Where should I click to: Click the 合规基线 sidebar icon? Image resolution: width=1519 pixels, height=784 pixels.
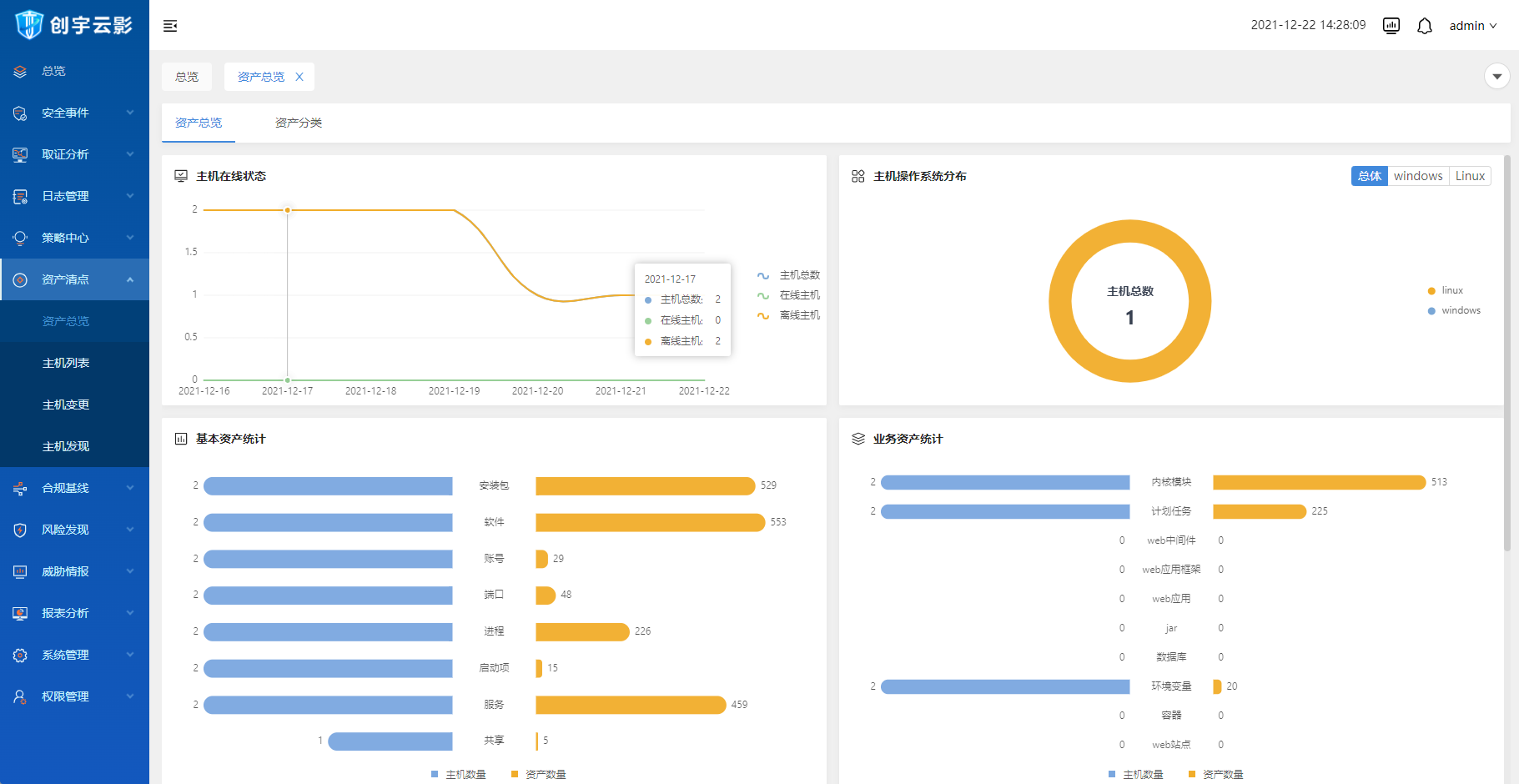tap(20, 489)
